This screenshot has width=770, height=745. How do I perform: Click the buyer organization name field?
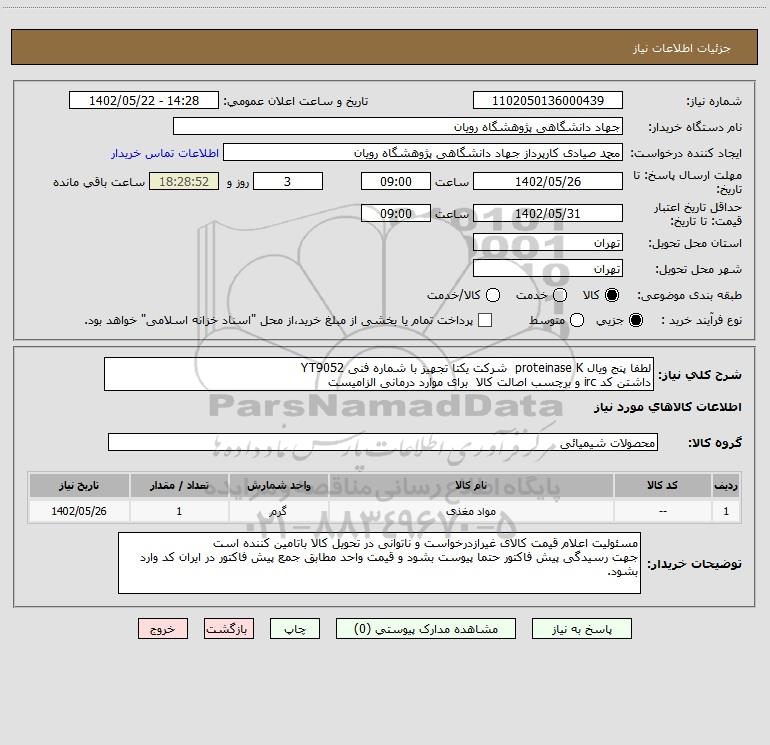point(398,126)
